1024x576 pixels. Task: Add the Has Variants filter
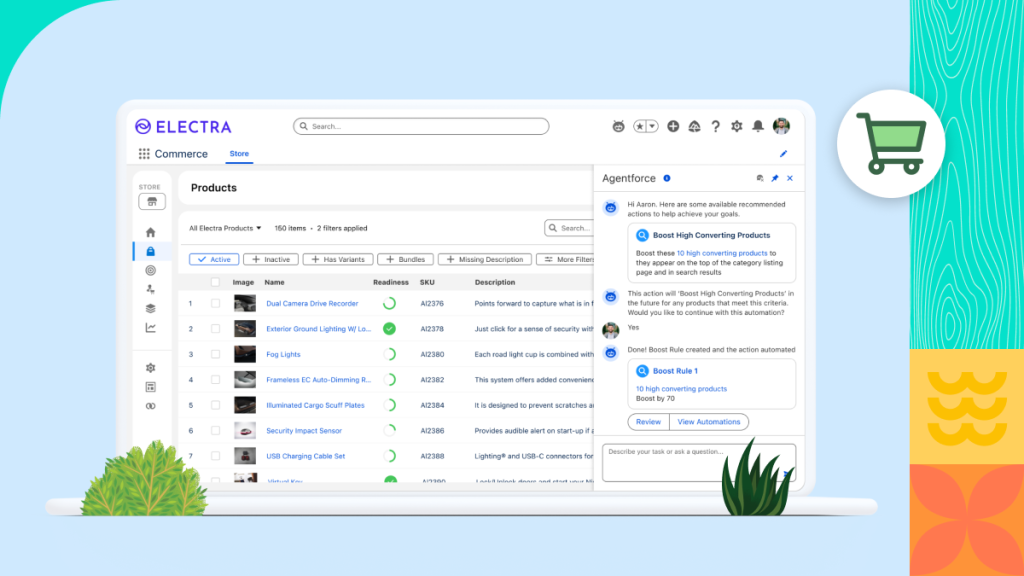338,259
